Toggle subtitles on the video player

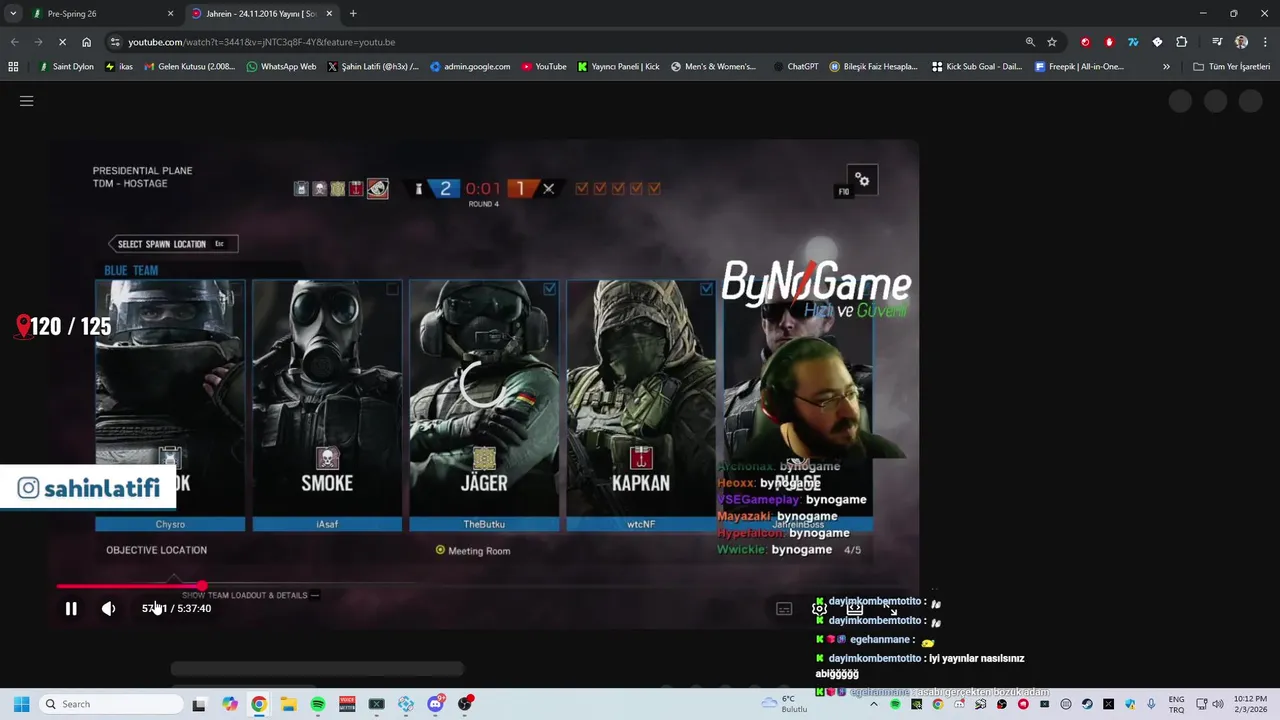coord(785,608)
